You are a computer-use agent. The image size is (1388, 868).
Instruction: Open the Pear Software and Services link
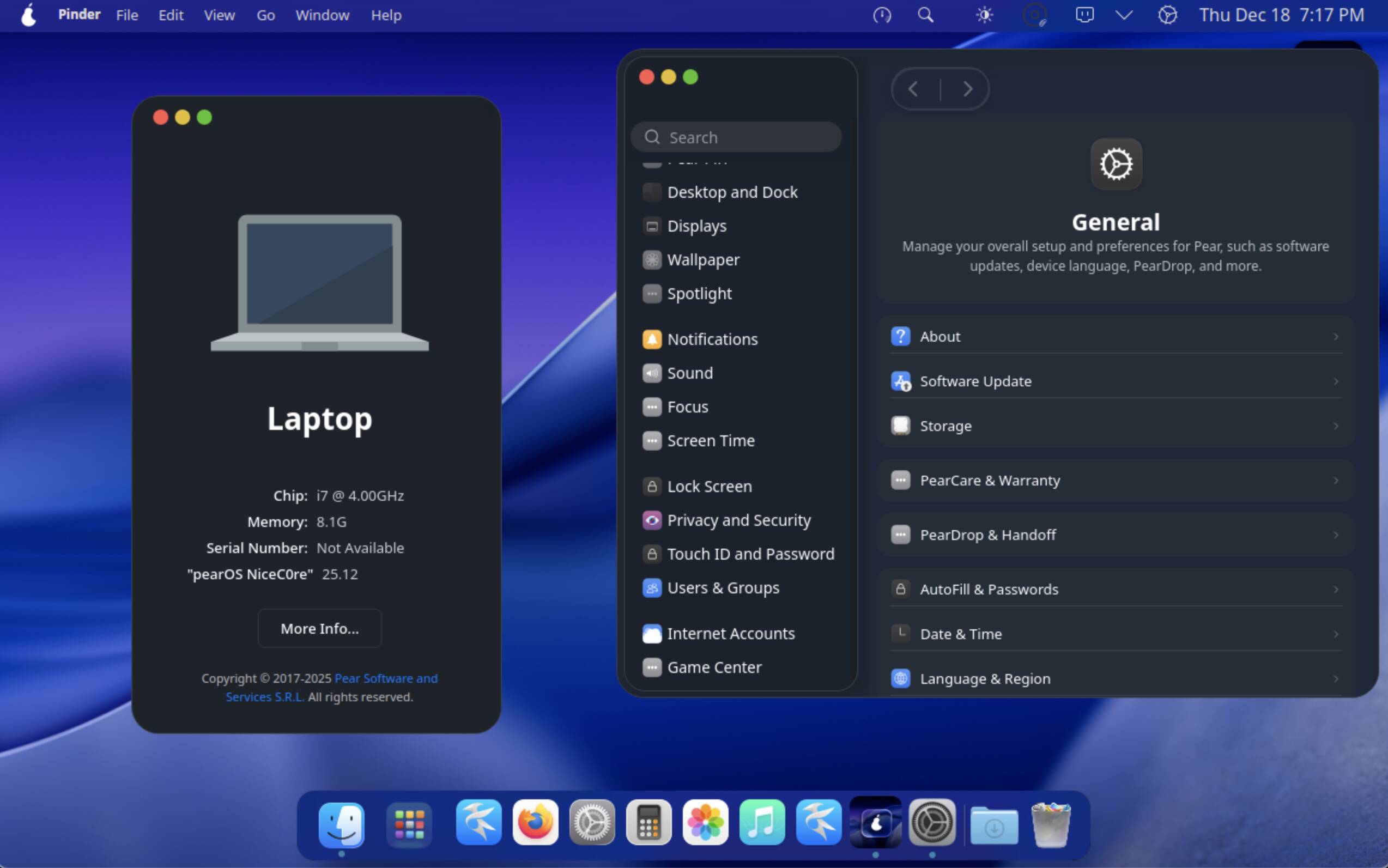(x=385, y=678)
